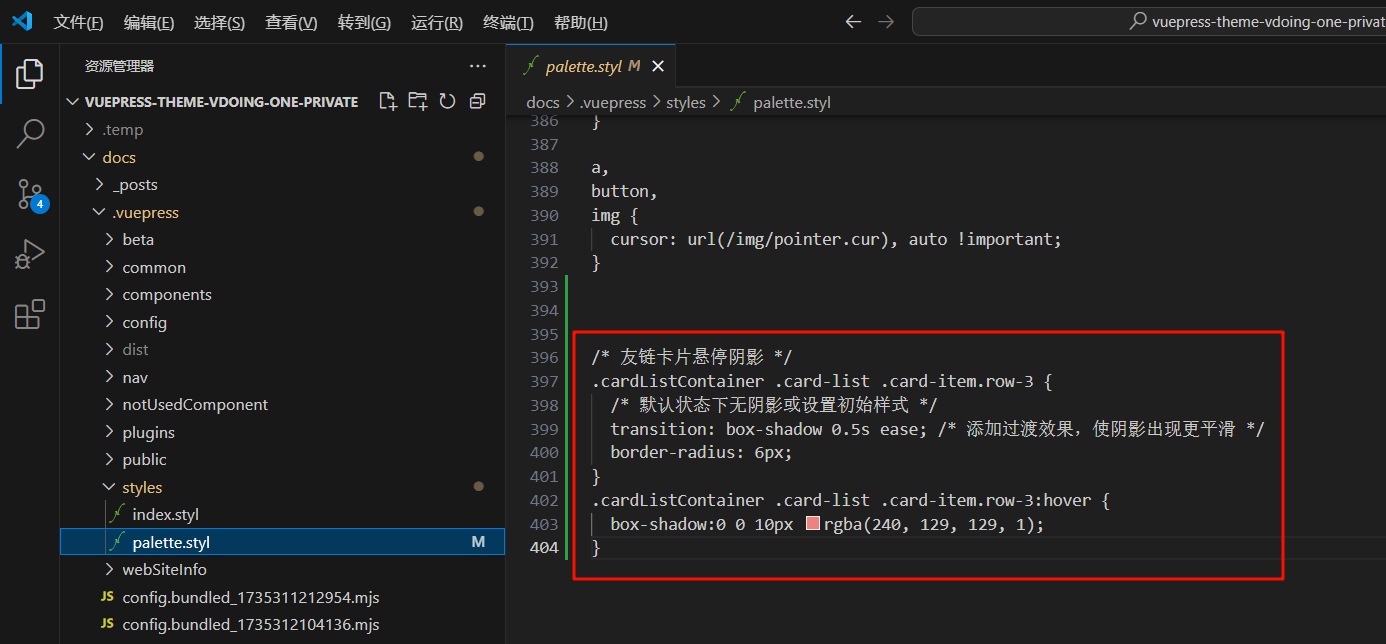Screen dimensions: 1386x644
Task: Open the 终端(T) menu
Action: [x=508, y=22]
